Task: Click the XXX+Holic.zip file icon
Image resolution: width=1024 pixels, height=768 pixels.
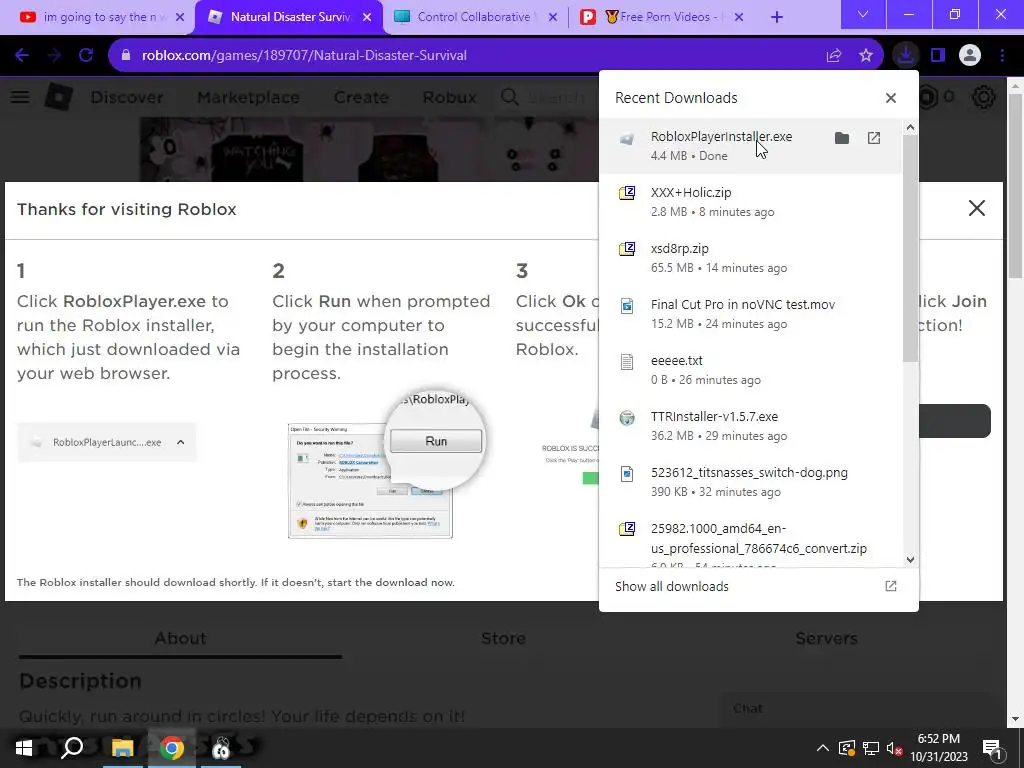Action: [x=627, y=193]
